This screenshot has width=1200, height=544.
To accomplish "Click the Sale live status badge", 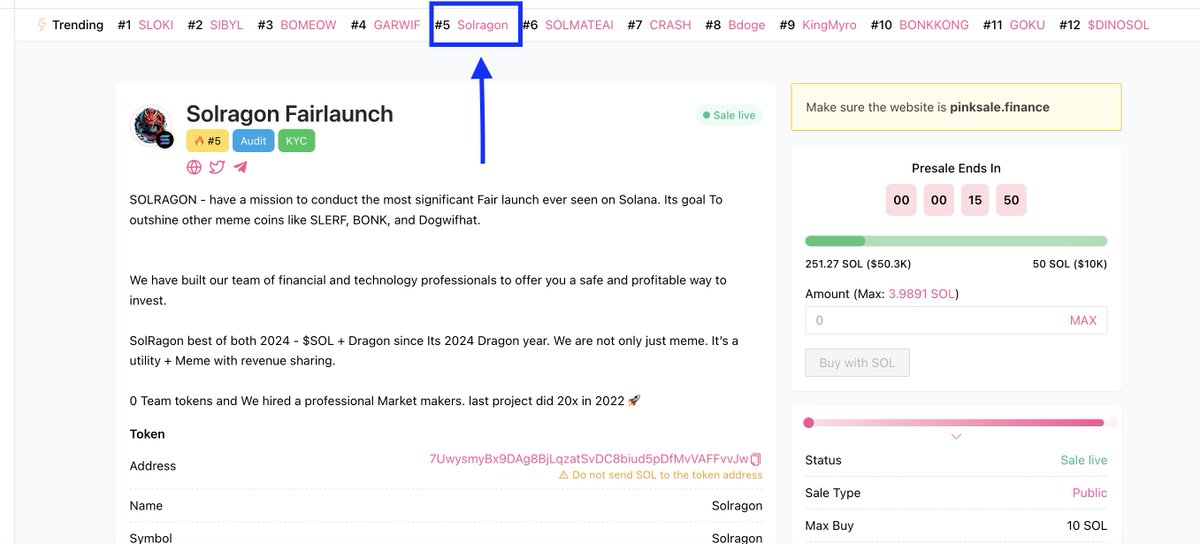I will tap(729, 115).
